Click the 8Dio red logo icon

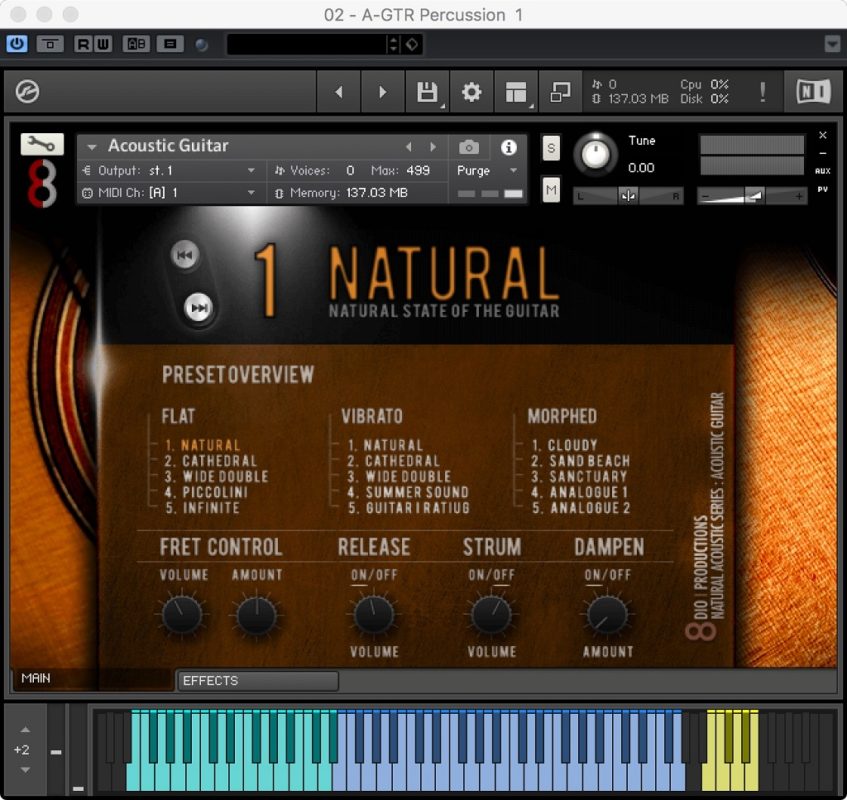42,184
